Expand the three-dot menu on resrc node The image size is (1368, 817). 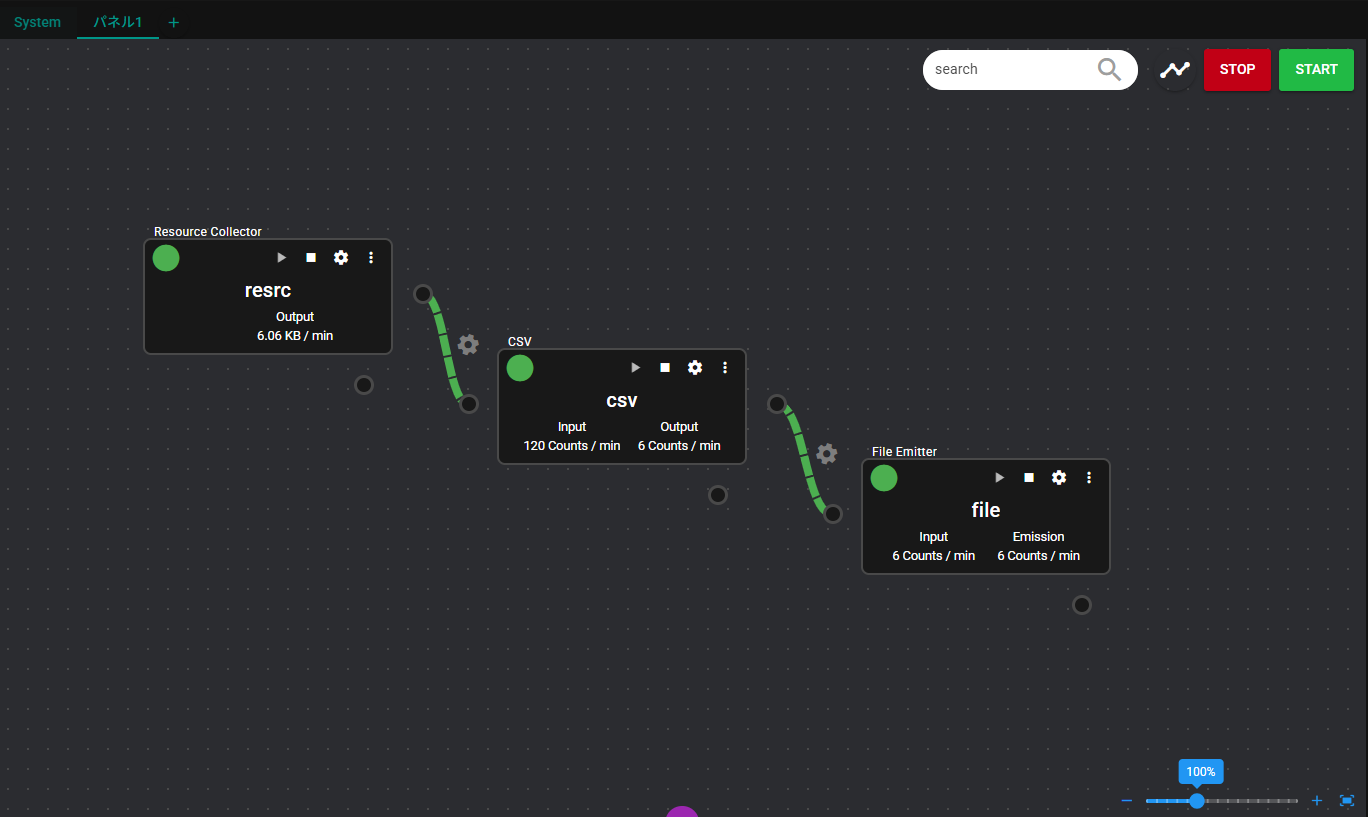(371, 258)
